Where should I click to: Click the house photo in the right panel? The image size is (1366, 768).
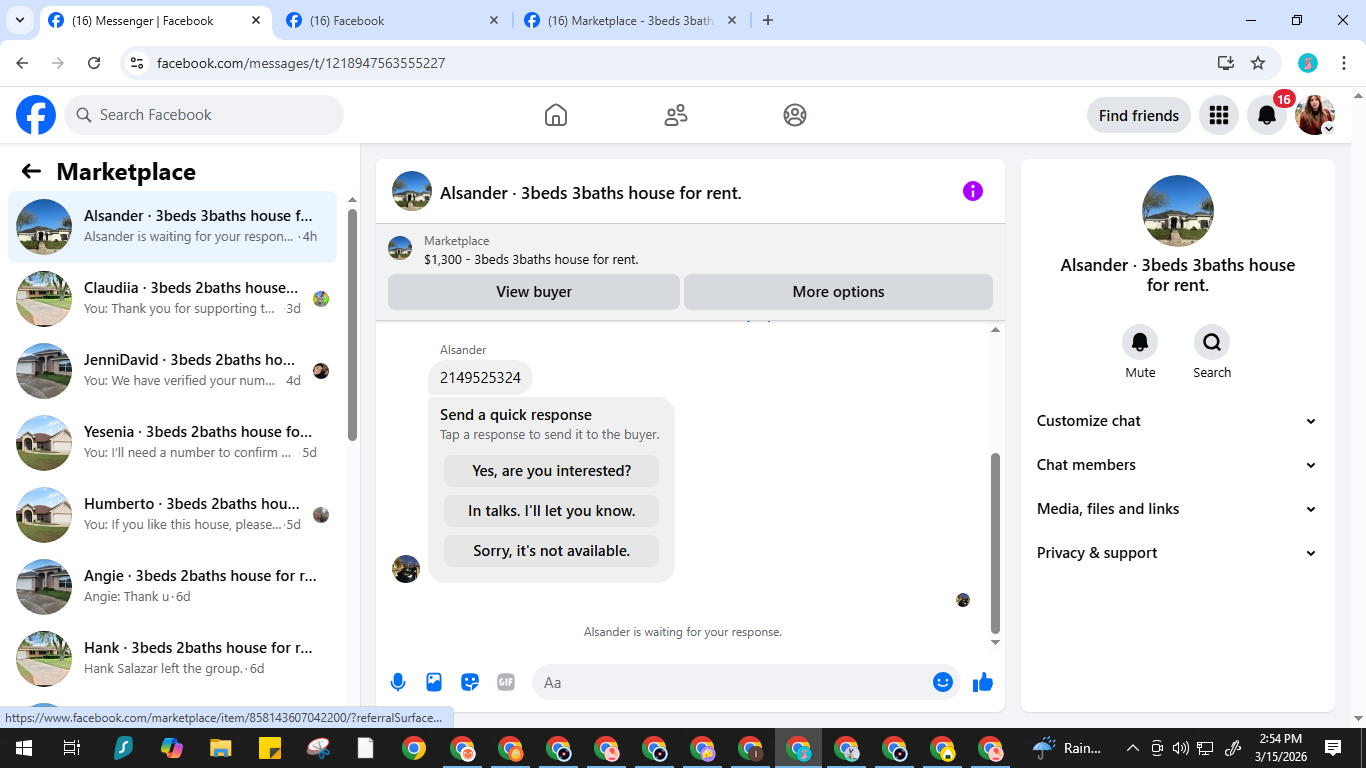point(1178,211)
